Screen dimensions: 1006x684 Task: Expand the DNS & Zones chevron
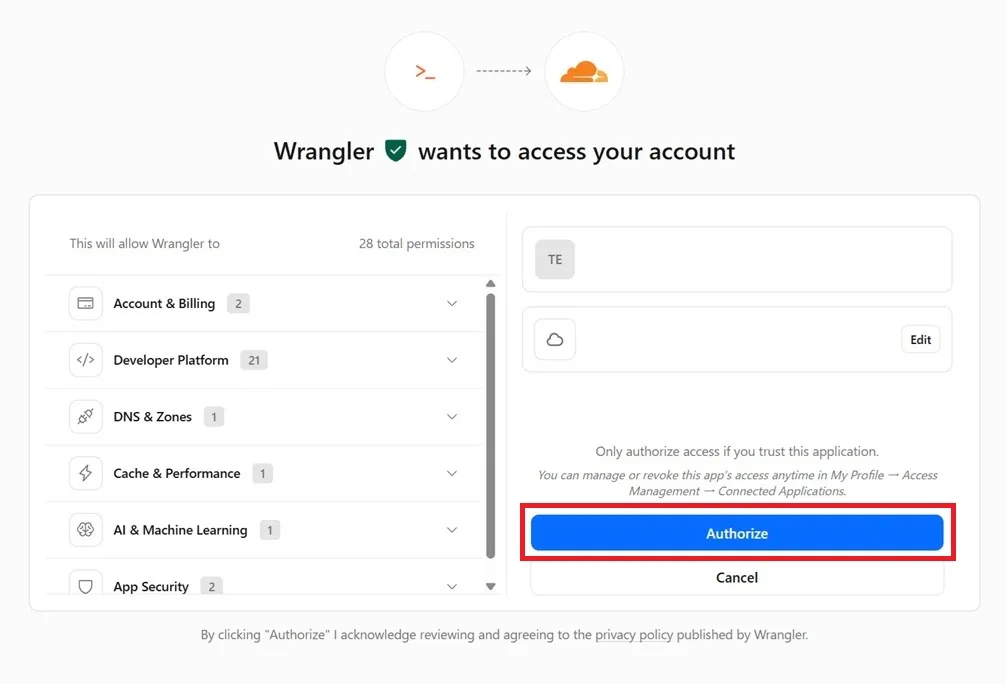tap(452, 416)
